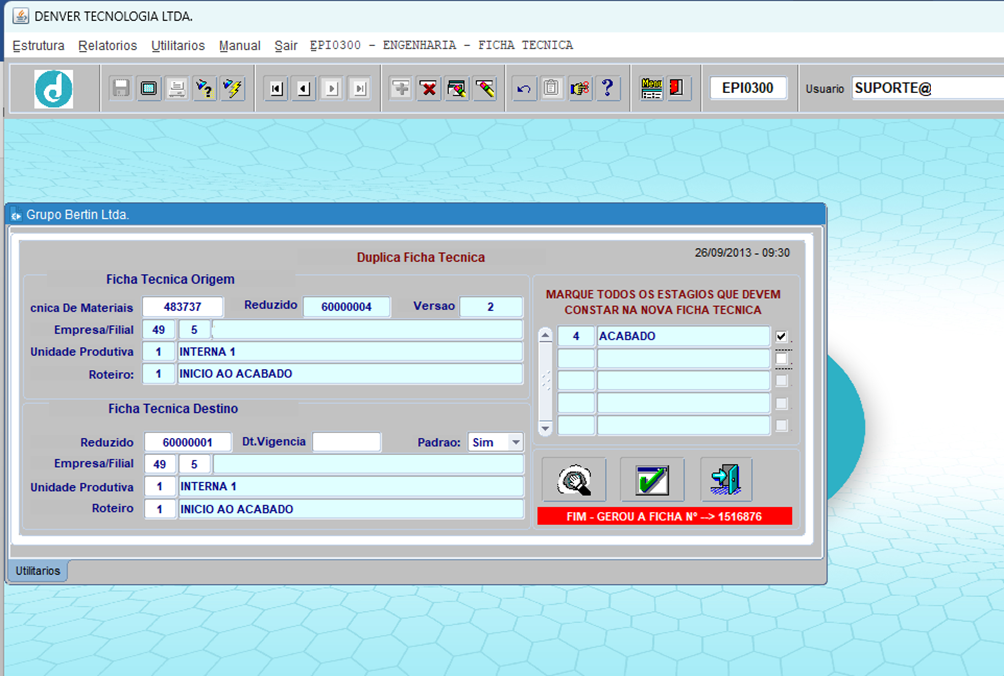Click stage list scroll up arrow
Image resolution: width=1004 pixels, height=676 pixels.
point(546,335)
